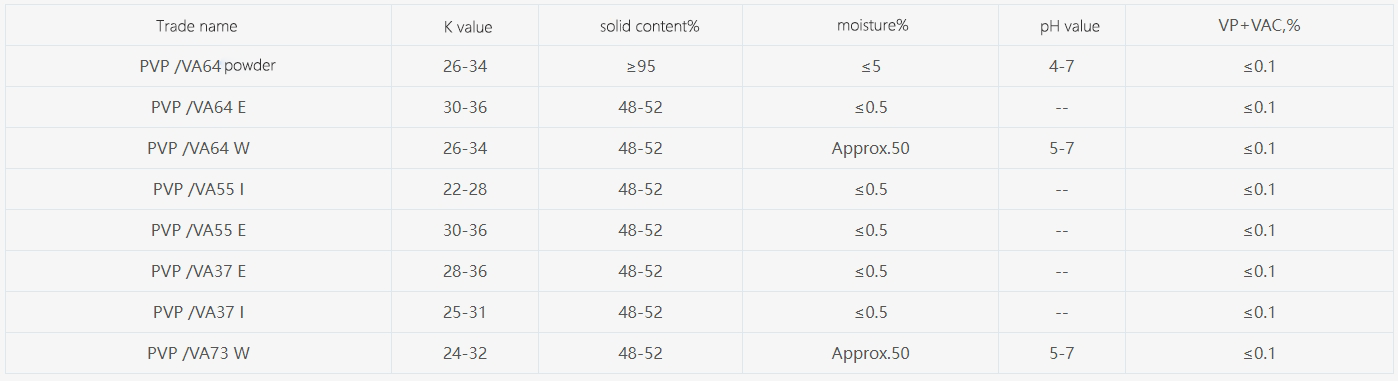This screenshot has width=1398, height=381.
Task: Select the 25-31 K value cell
Action: coord(465,312)
